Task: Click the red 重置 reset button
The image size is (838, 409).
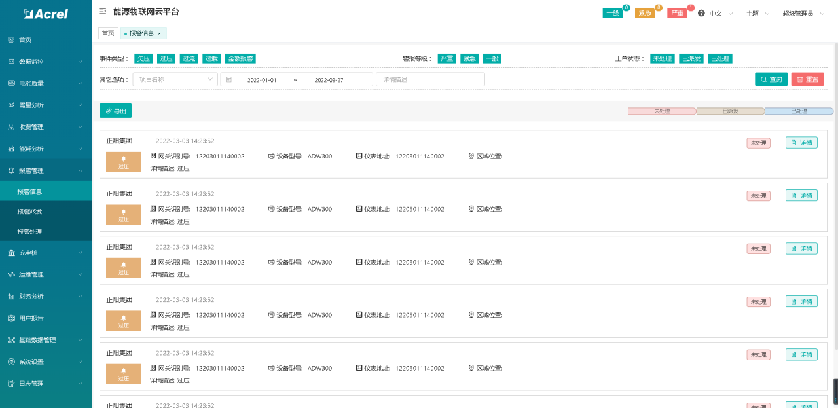Action: 808,79
